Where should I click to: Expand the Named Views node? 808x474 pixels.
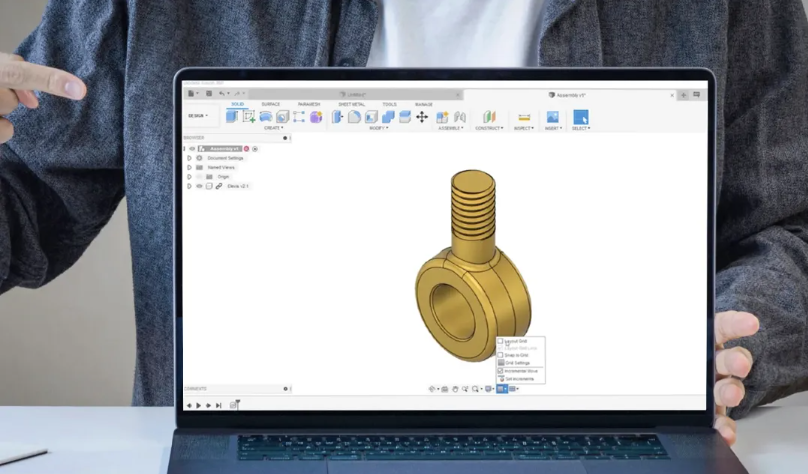click(x=189, y=167)
